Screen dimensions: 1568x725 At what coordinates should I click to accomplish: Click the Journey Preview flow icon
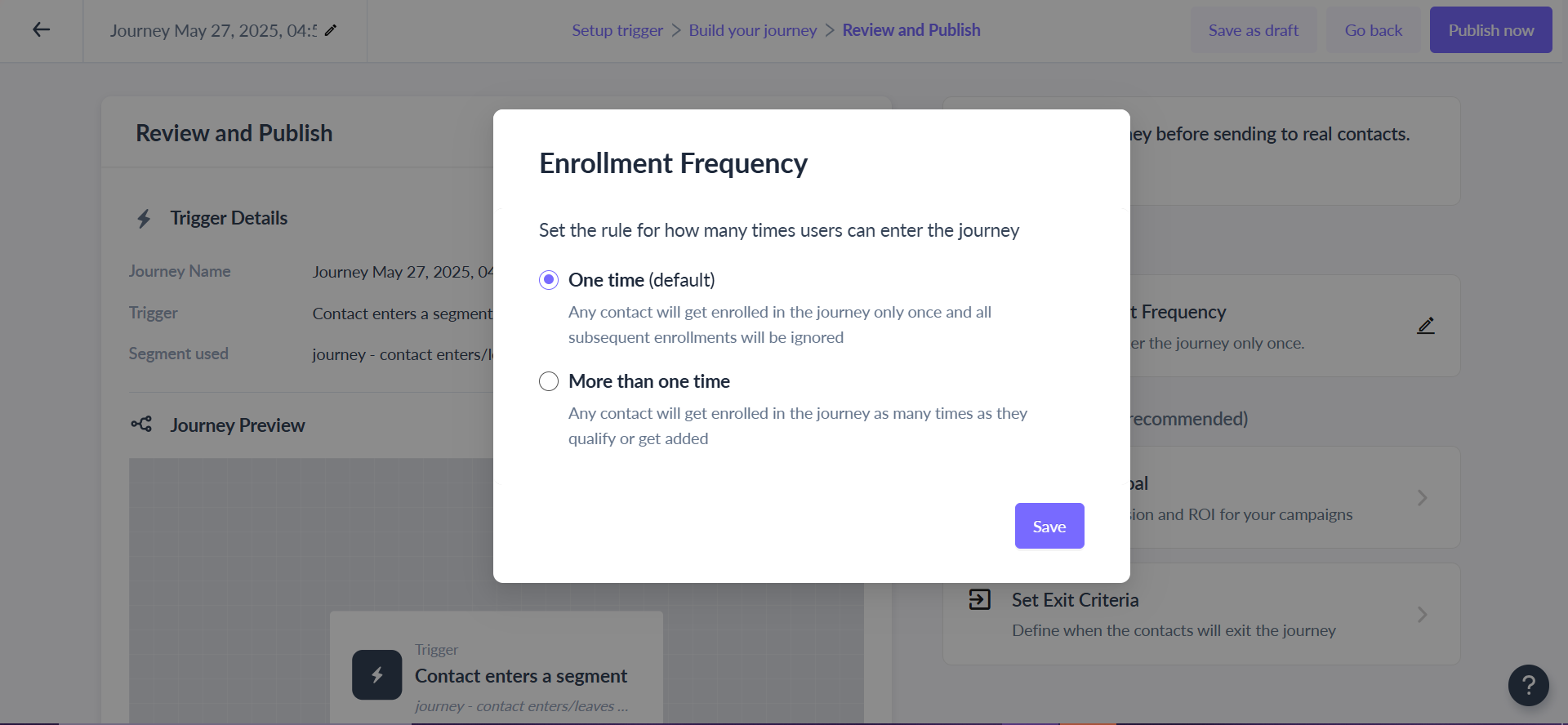[x=141, y=425]
